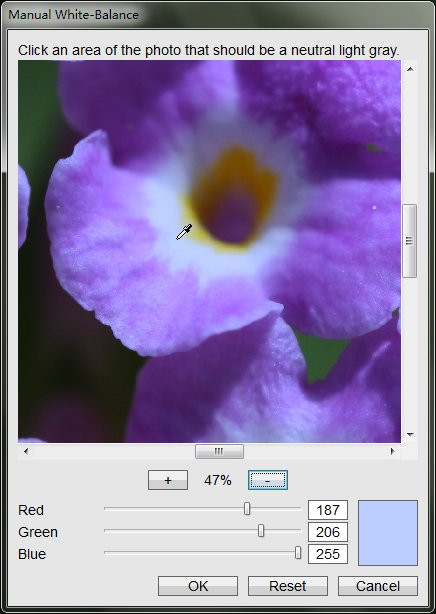Select the Blue value field 255
The width and height of the screenshot is (436, 614).
click(x=328, y=554)
